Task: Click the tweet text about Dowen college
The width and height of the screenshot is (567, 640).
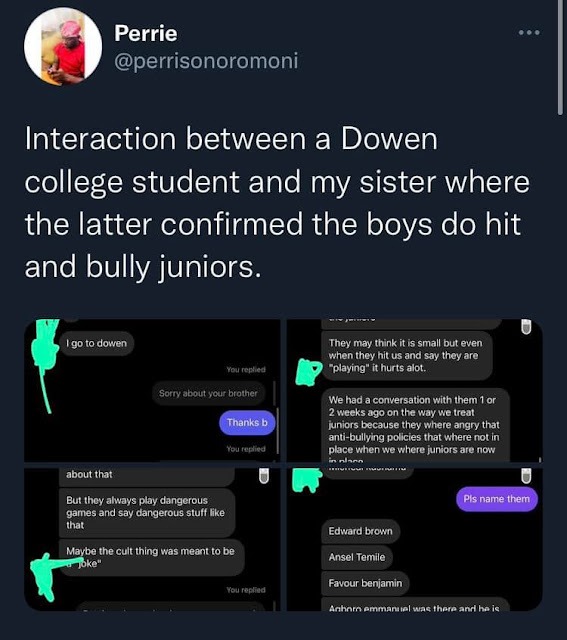Action: 277,203
